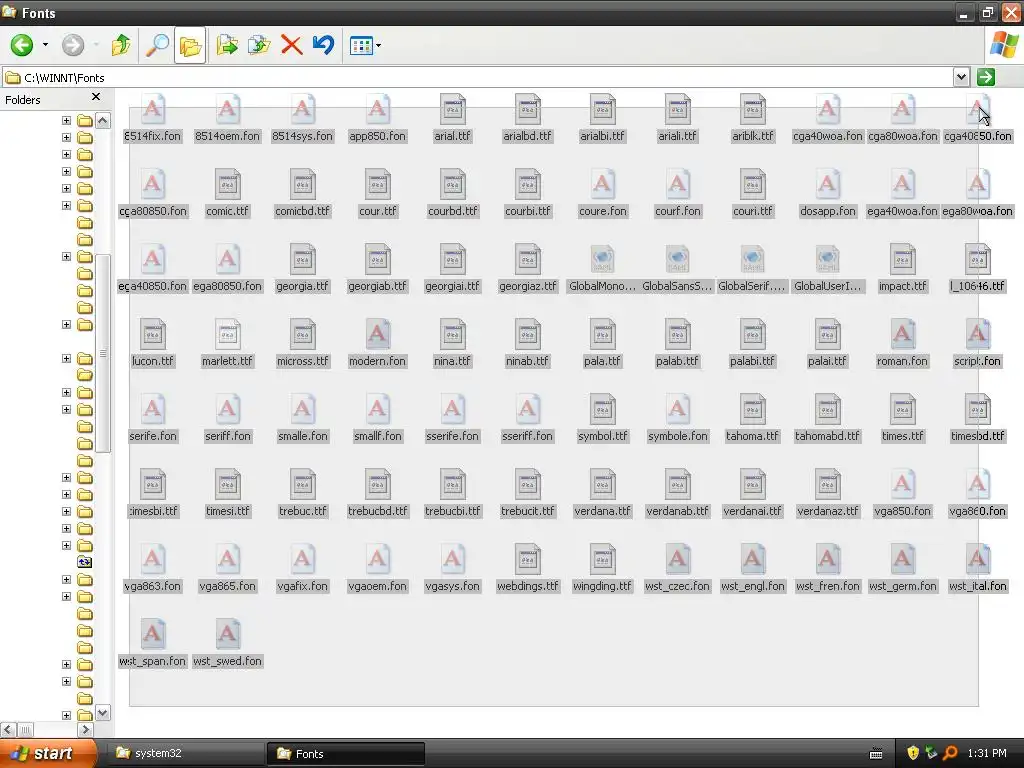Select the georgia.ttf font file
This screenshot has height=768, width=1024.
(302, 269)
